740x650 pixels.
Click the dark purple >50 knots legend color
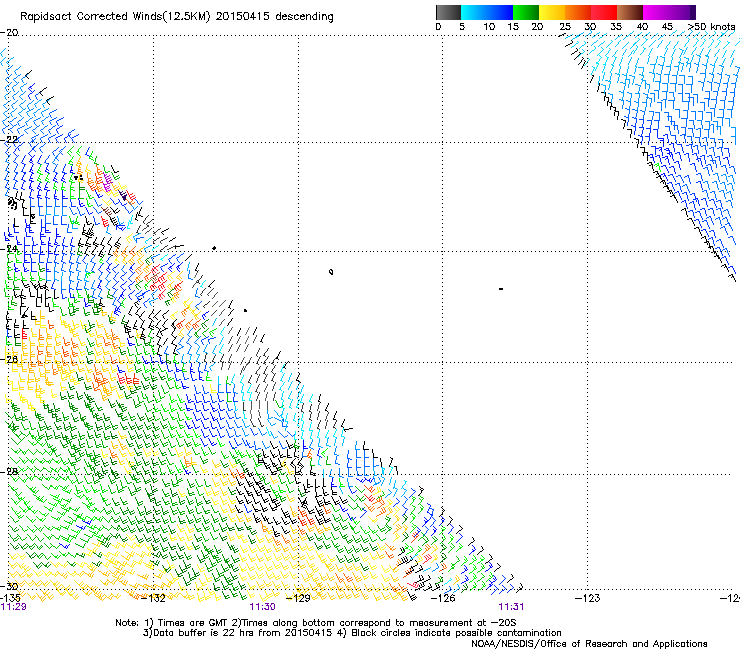point(692,12)
